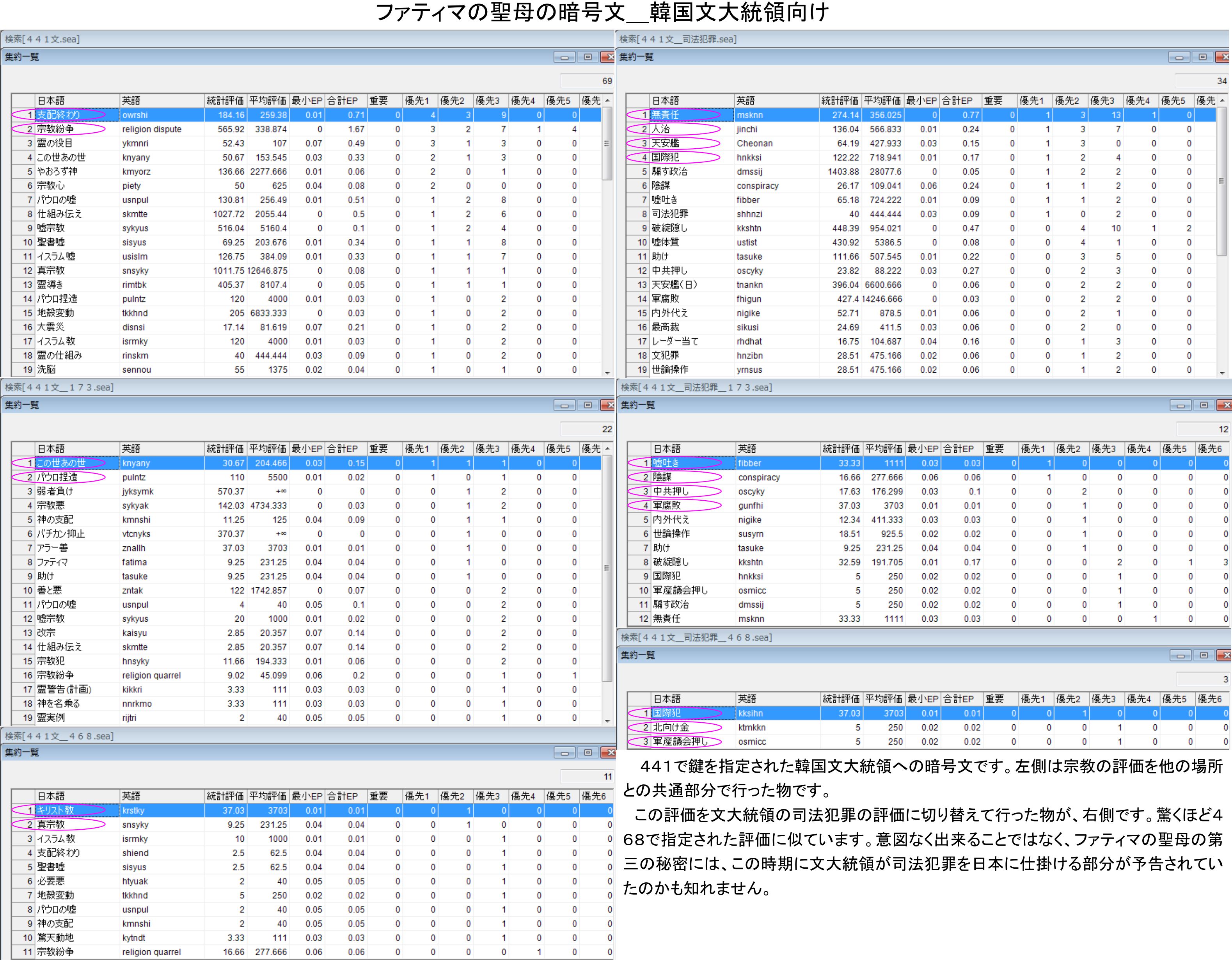This screenshot has width=1232, height=960.
Task: Minimize the 441文_司法犯罪_173.sea window
Action: 1180,405
